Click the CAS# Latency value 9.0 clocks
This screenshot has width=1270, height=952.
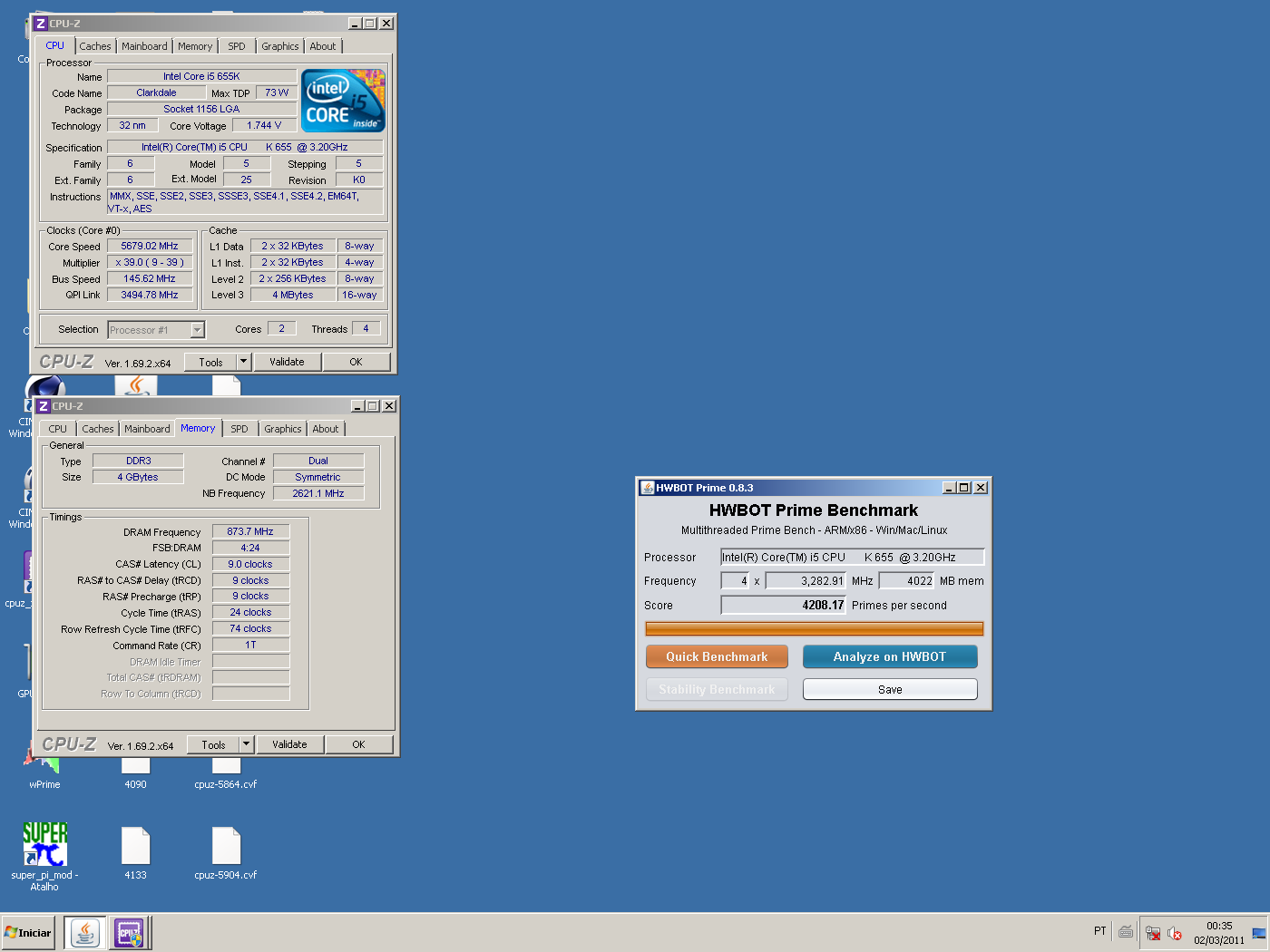click(x=250, y=564)
